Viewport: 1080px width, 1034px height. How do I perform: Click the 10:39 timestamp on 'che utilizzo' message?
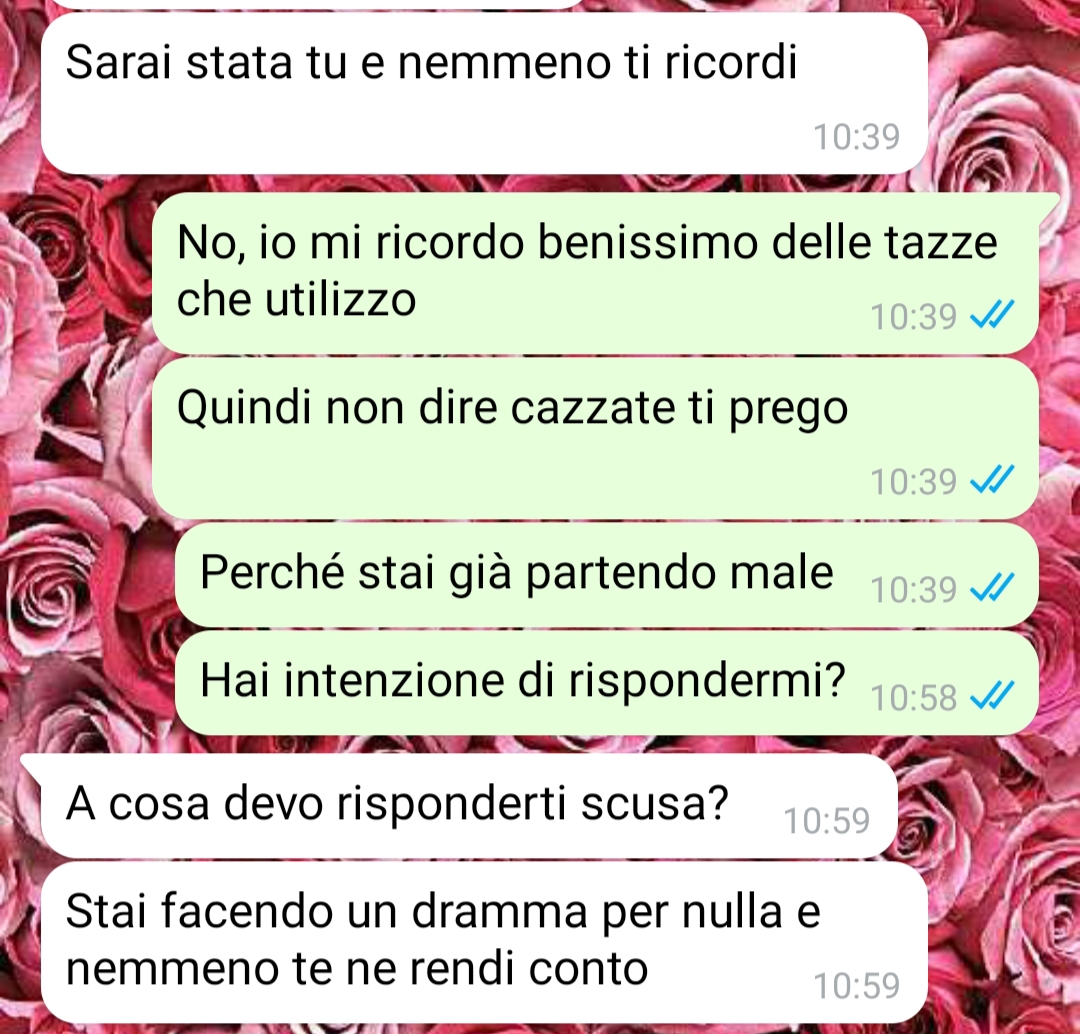[x=914, y=317]
